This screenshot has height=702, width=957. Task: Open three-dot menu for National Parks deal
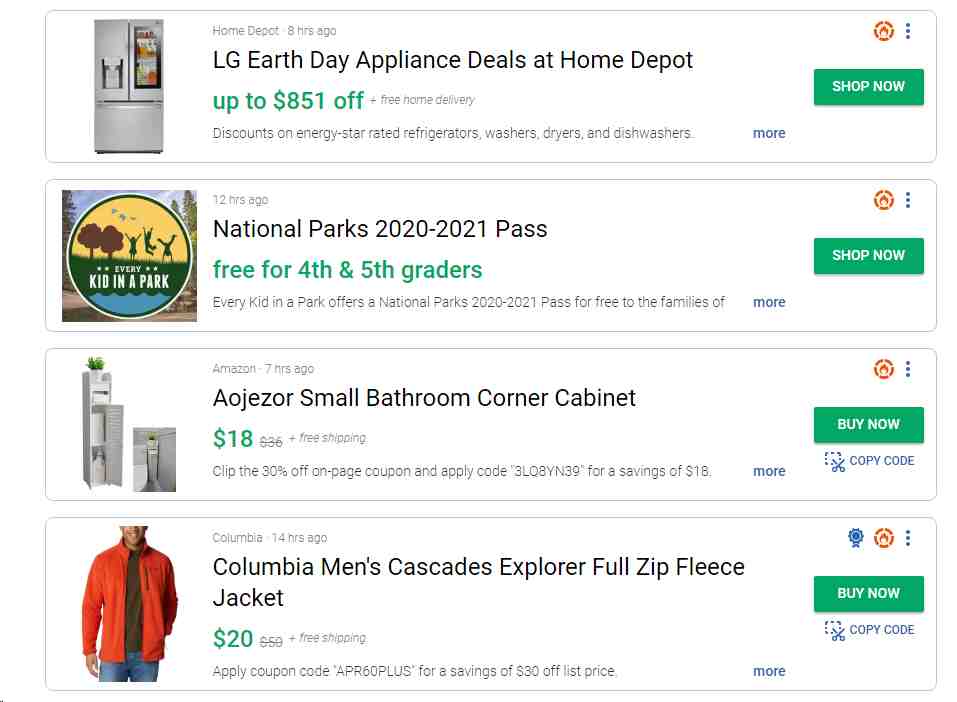coord(908,200)
